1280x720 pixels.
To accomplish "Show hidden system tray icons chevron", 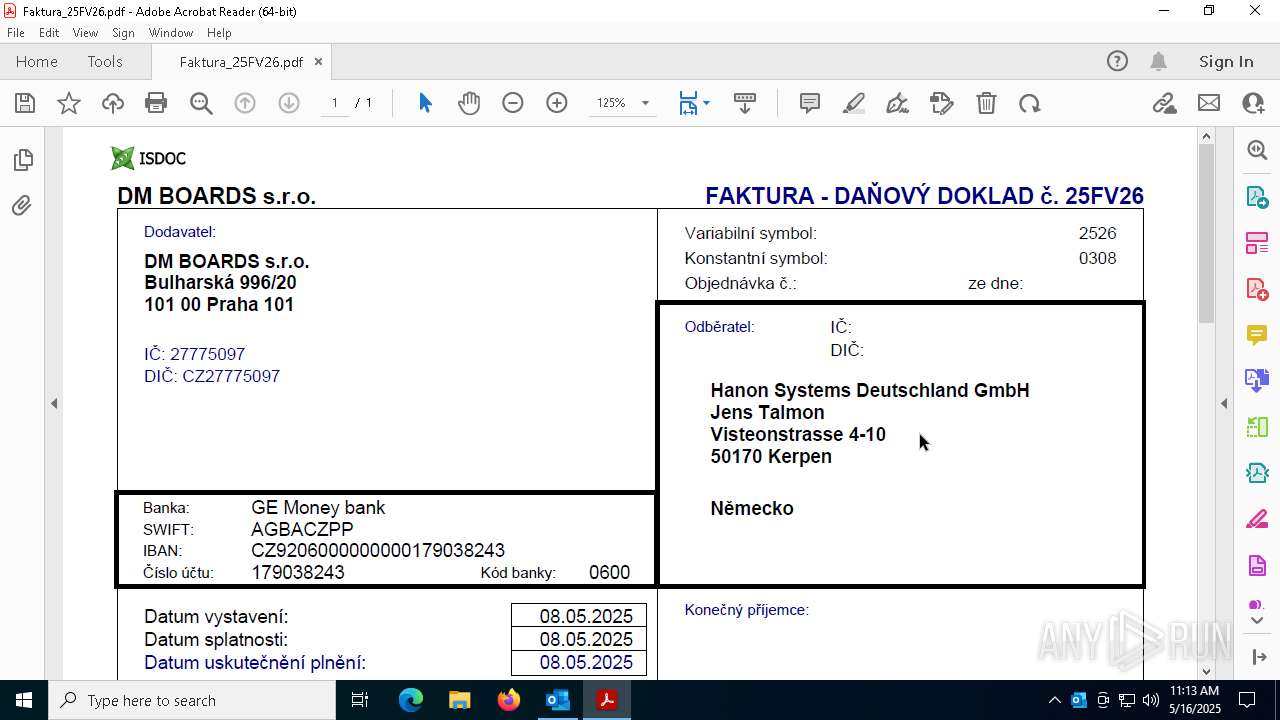I will [1054, 700].
